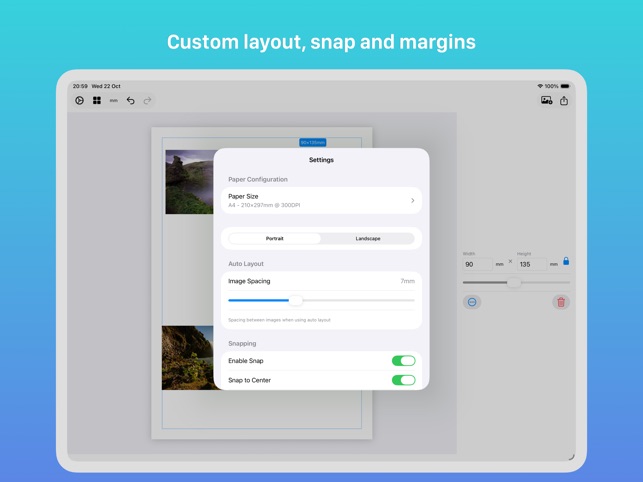Click the Image Spacing slider knob
Screen dimensions: 643x482
coord(296,300)
